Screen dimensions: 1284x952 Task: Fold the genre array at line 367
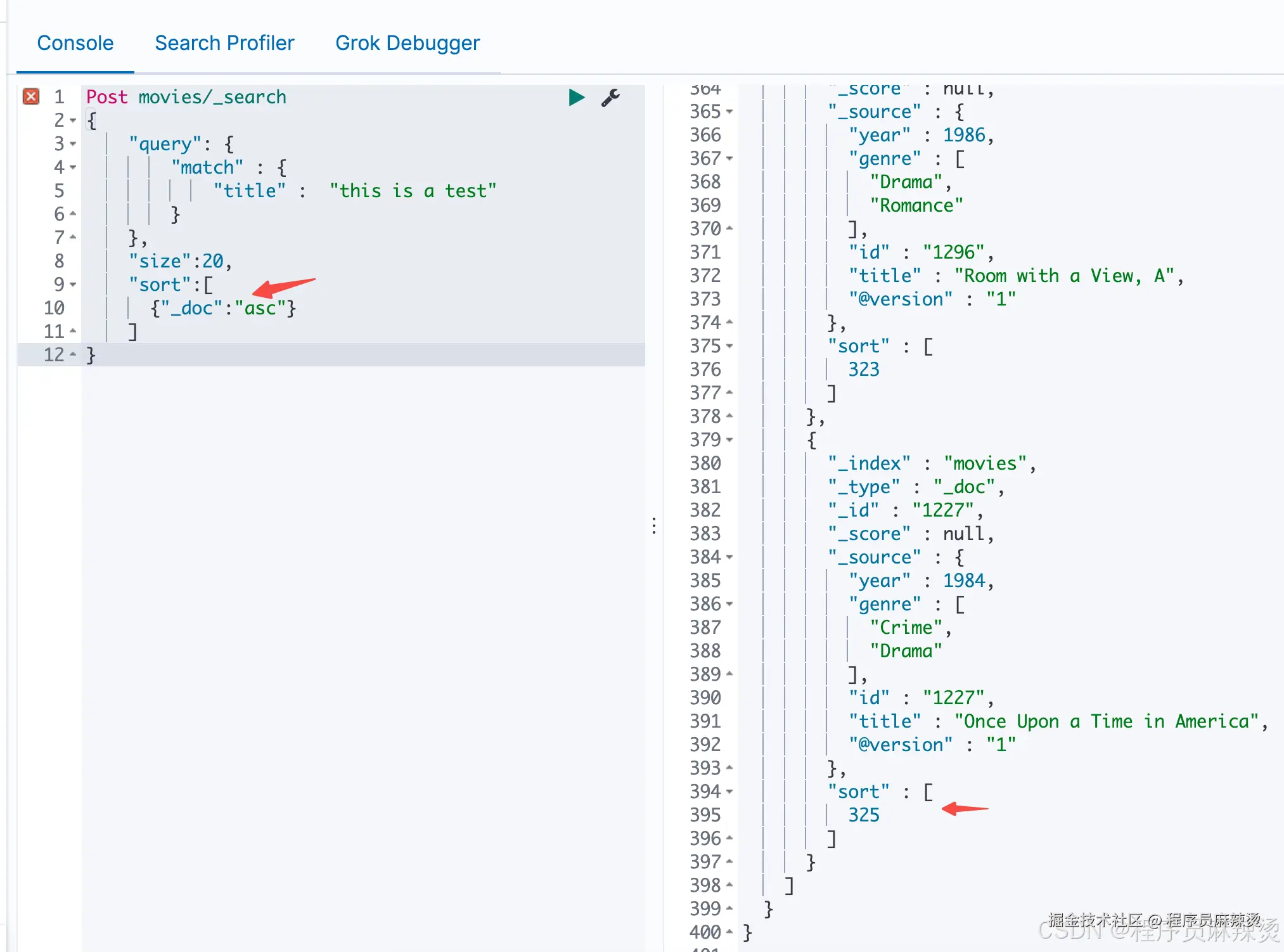pyautogui.click(x=729, y=158)
